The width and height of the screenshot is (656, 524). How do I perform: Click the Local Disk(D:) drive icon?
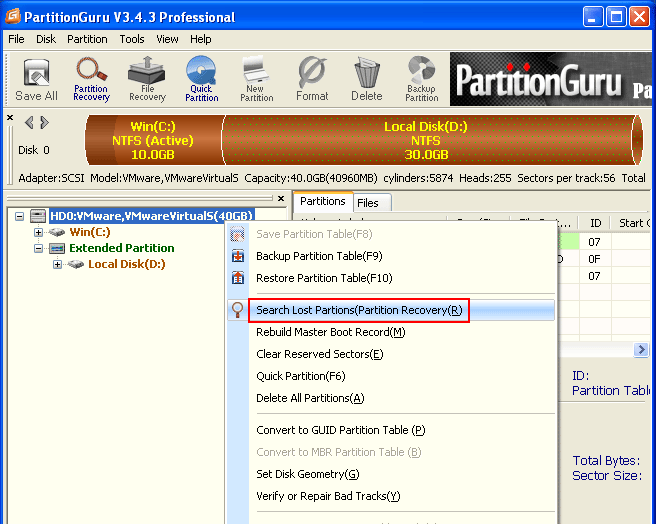(76, 264)
